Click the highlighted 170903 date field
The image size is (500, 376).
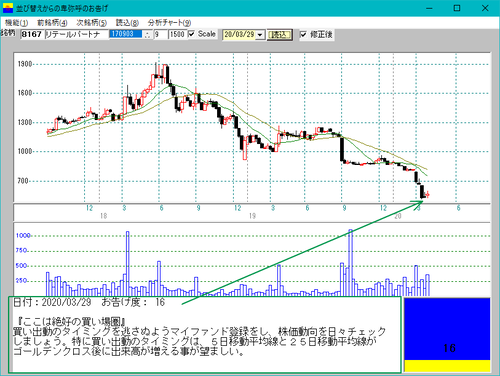tap(126, 34)
